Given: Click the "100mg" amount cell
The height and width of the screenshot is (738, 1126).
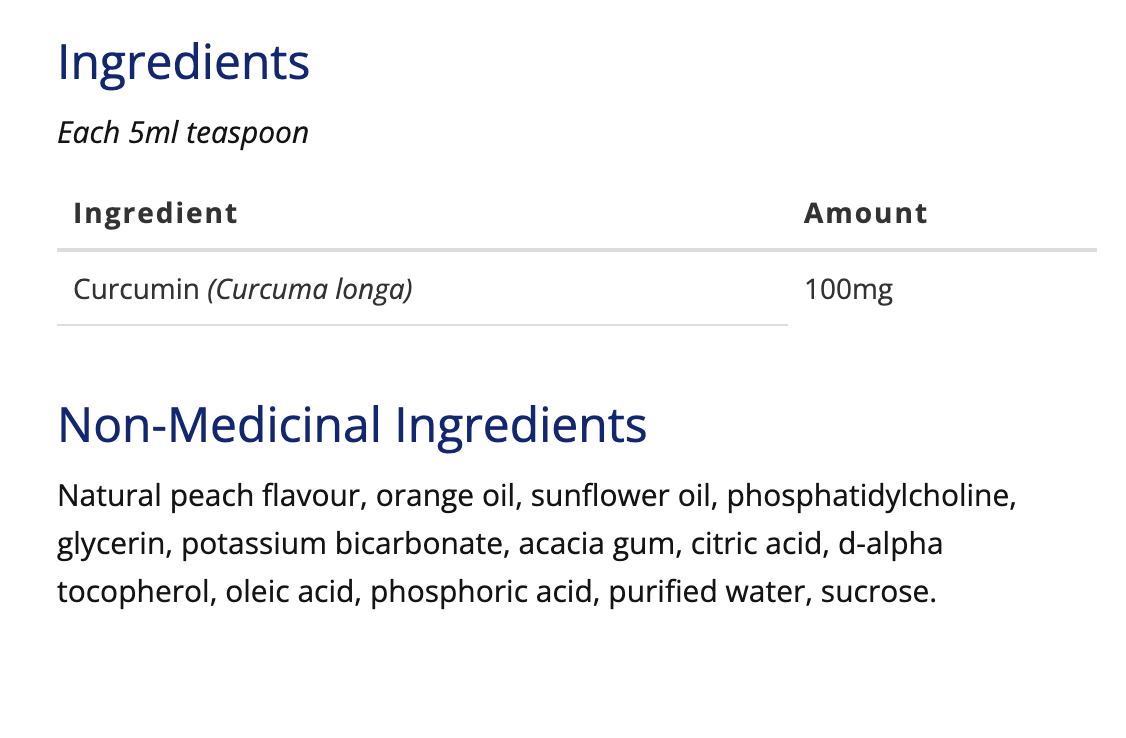Looking at the screenshot, I should (x=848, y=290).
